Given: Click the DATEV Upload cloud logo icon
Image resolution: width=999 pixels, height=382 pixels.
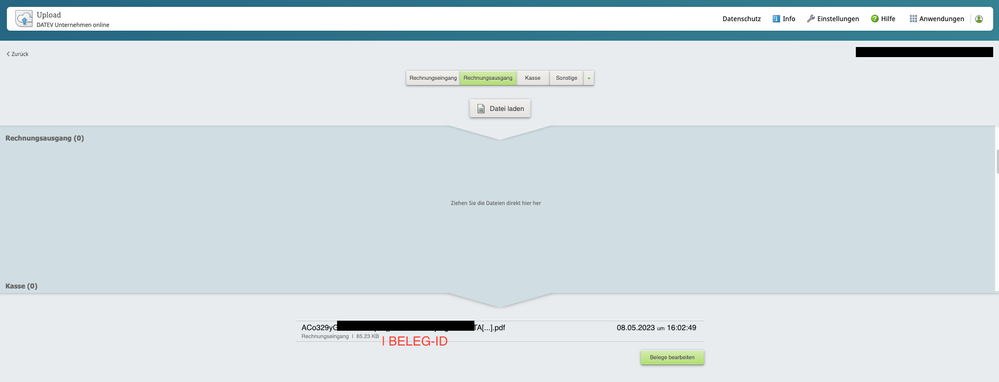Looking at the screenshot, I should coord(24,18).
